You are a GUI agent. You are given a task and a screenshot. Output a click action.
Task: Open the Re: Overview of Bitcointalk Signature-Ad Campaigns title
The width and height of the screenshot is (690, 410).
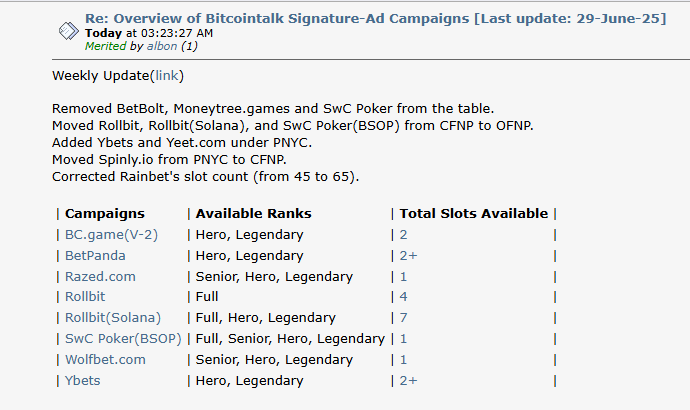coord(375,18)
